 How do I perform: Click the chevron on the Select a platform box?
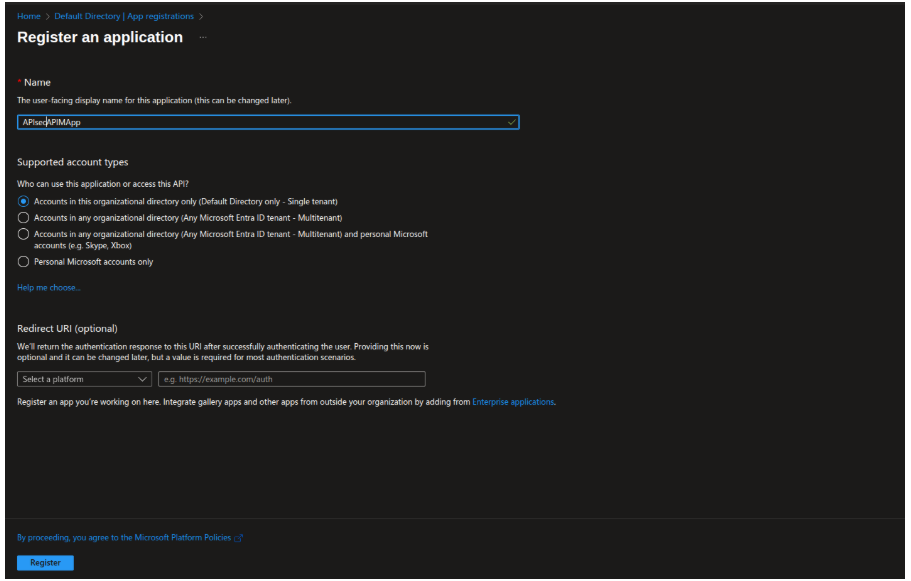tap(141, 379)
